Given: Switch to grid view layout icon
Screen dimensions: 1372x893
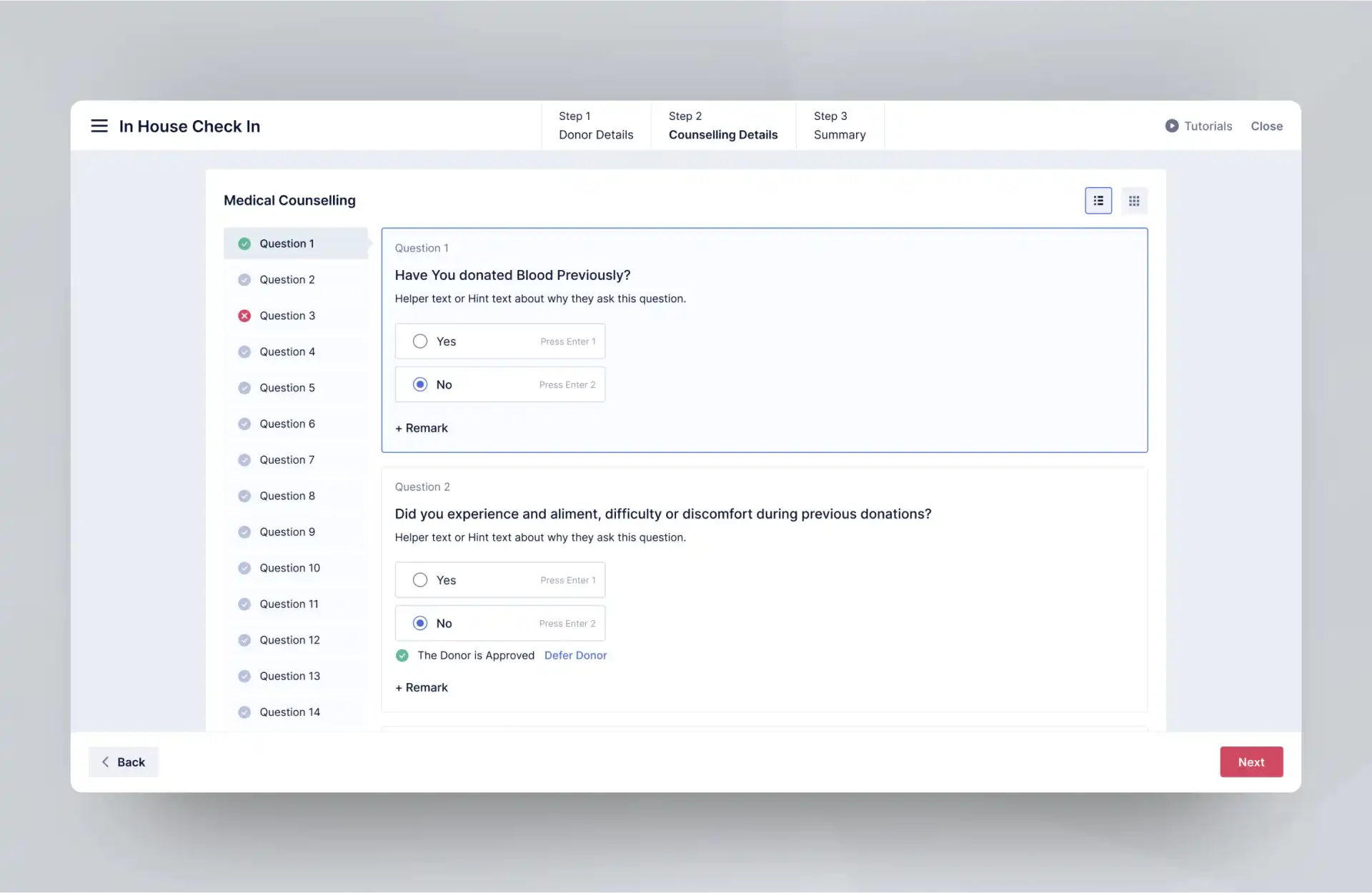Looking at the screenshot, I should (x=1134, y=200).
